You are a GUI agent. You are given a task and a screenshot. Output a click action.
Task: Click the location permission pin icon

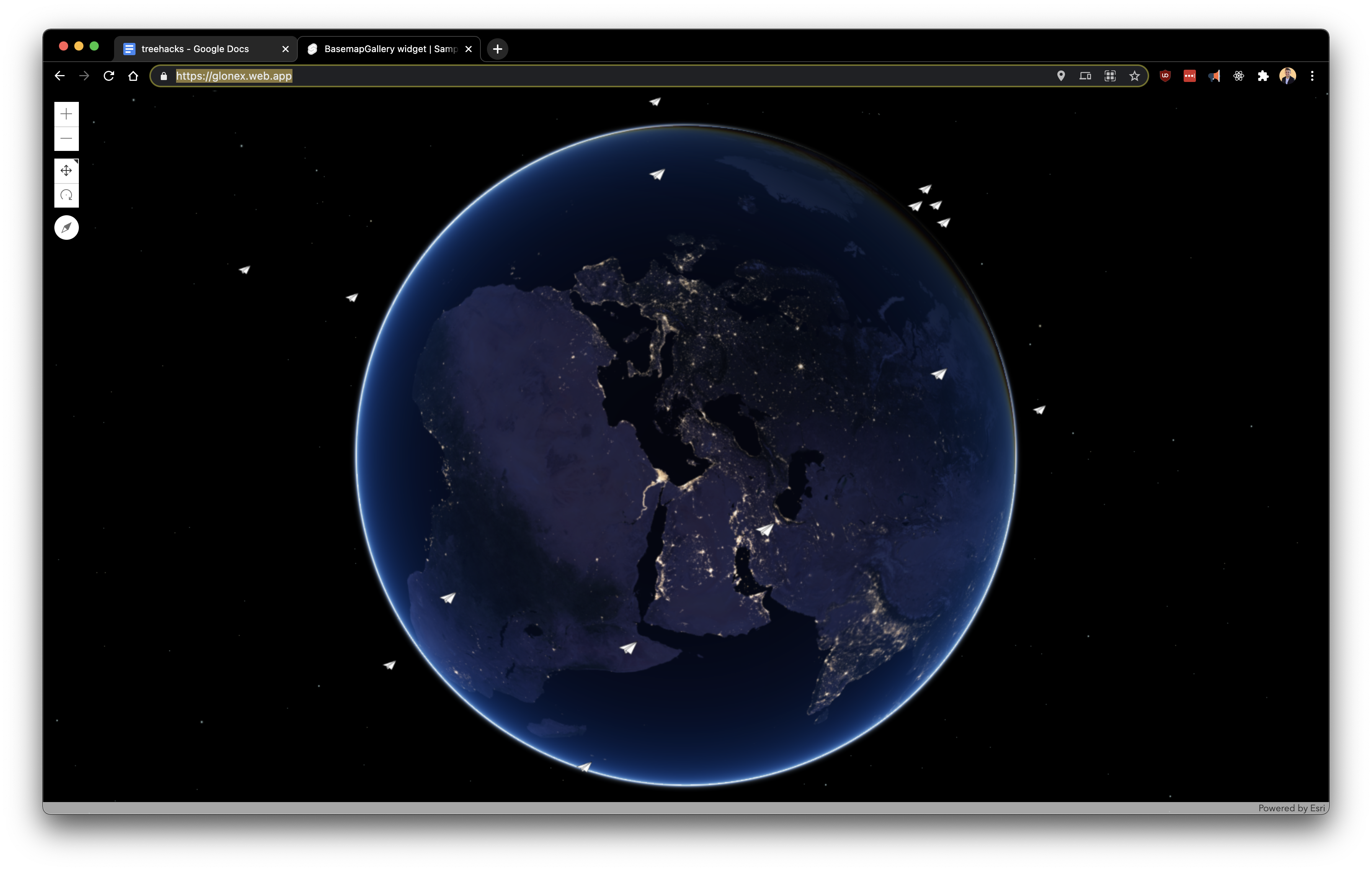pyautogui.click(x=1061, y=76)
